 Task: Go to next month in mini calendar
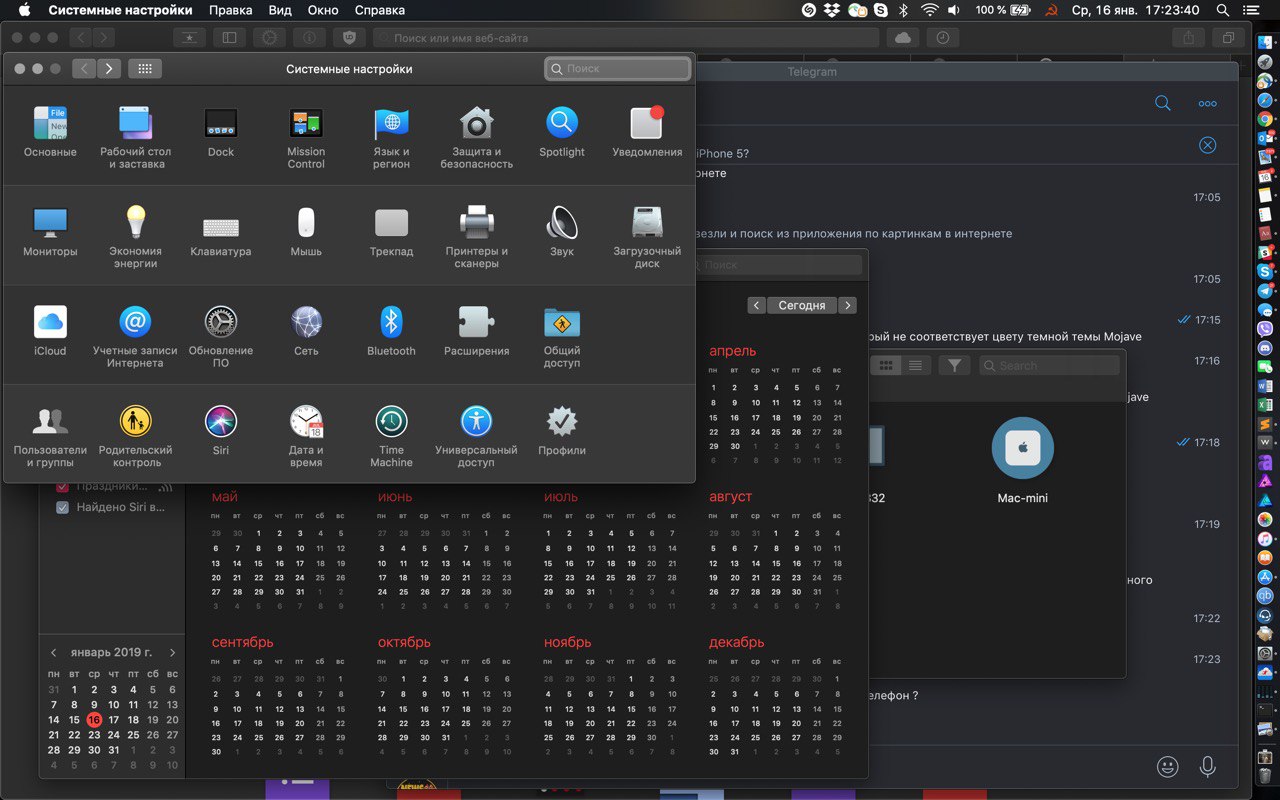coord(172,652)
